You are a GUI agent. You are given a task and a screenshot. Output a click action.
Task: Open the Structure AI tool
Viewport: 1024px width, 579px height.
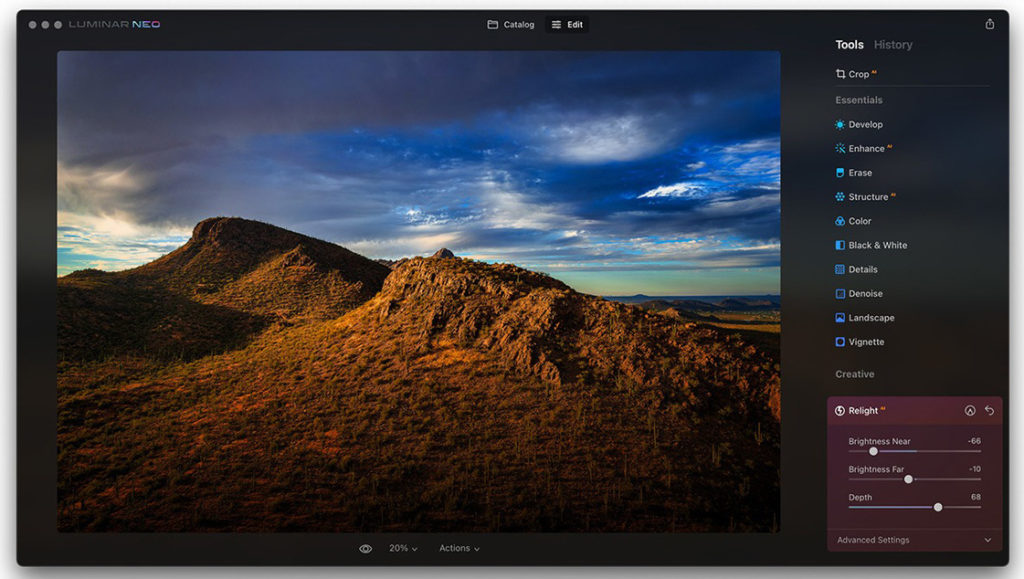point(867,197)
